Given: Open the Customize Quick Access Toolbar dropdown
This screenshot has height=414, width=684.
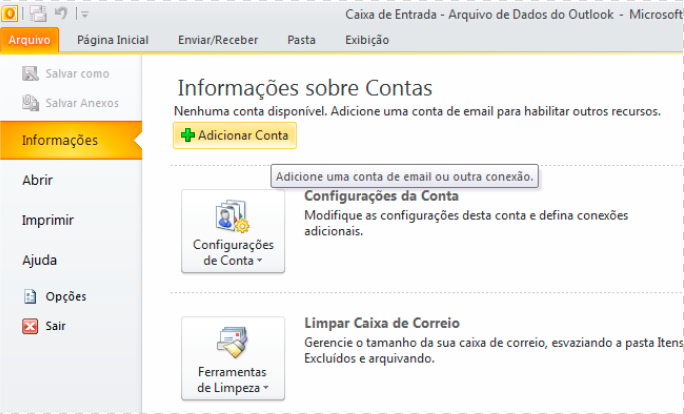Looking at the screenshot, I should click(x=84, y=15).
